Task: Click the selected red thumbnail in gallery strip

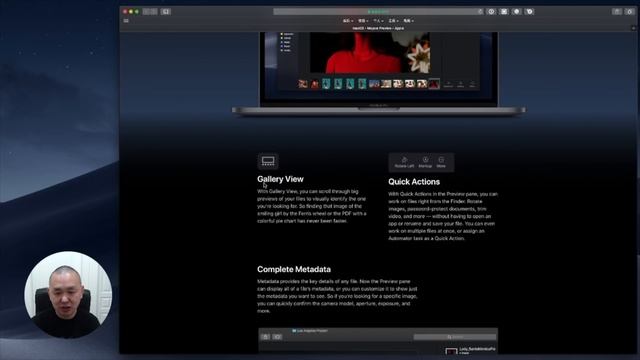Action: click(x=434, y=84)
